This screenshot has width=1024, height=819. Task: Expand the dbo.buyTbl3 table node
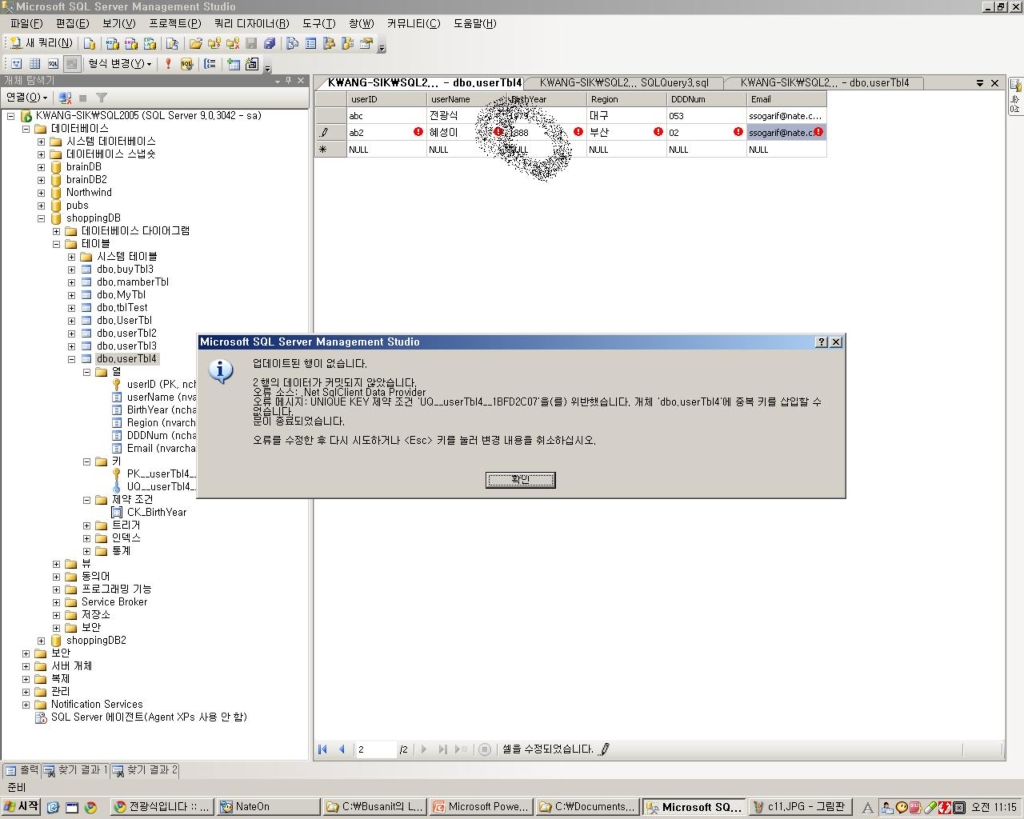pyautogui.click(x=72, y=270)
